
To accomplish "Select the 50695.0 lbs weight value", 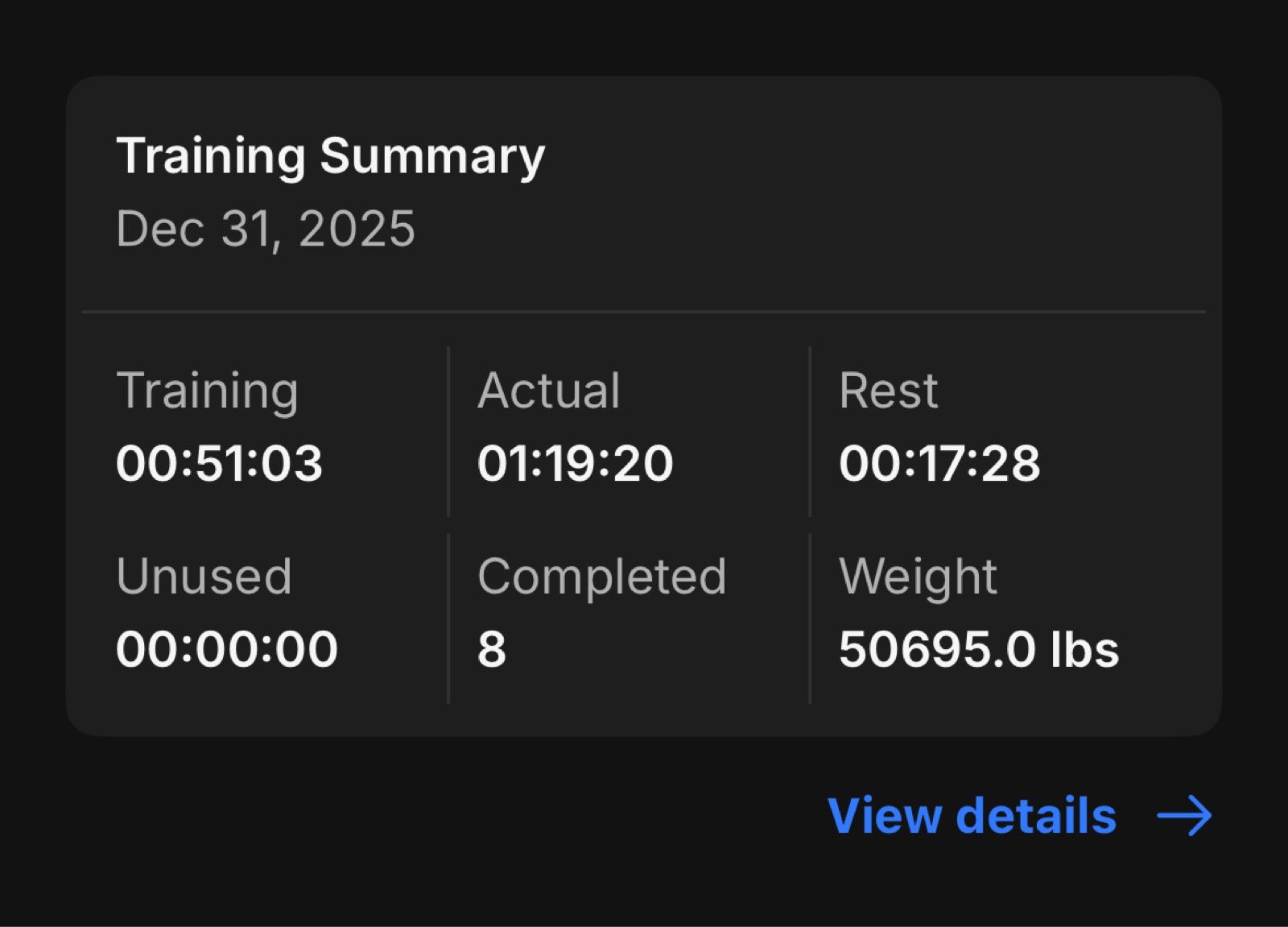I will (x=978, y=649).
